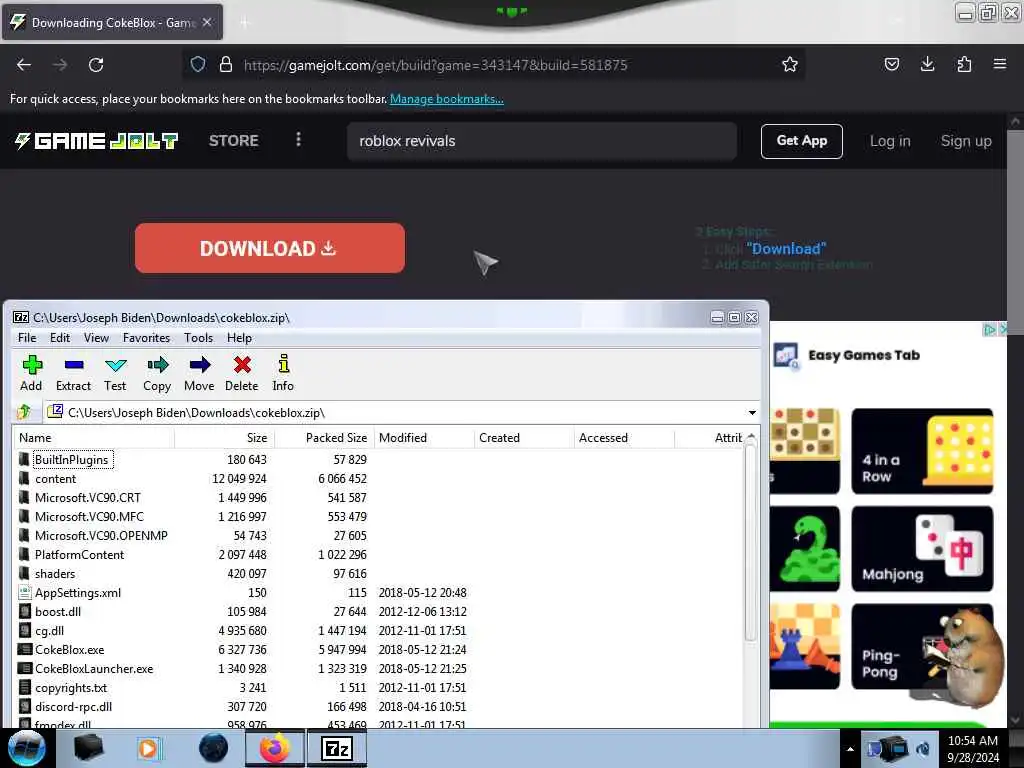Click the Game Jolt search field
This screenshot has height=768, width=1024.
tap(542, 141)
